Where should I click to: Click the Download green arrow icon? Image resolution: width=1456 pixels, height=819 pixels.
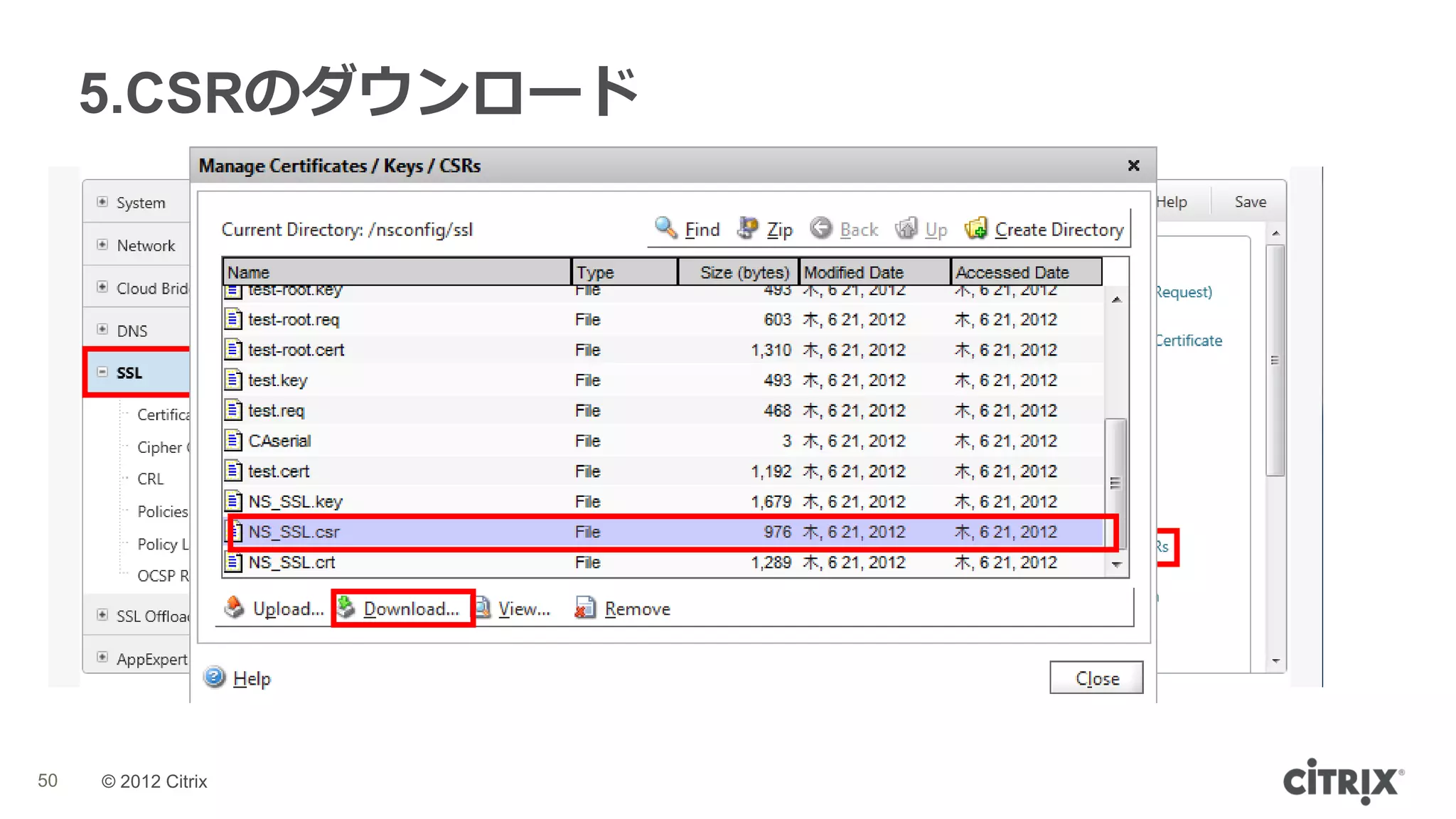pyautogui.click(x=346, y=607)
